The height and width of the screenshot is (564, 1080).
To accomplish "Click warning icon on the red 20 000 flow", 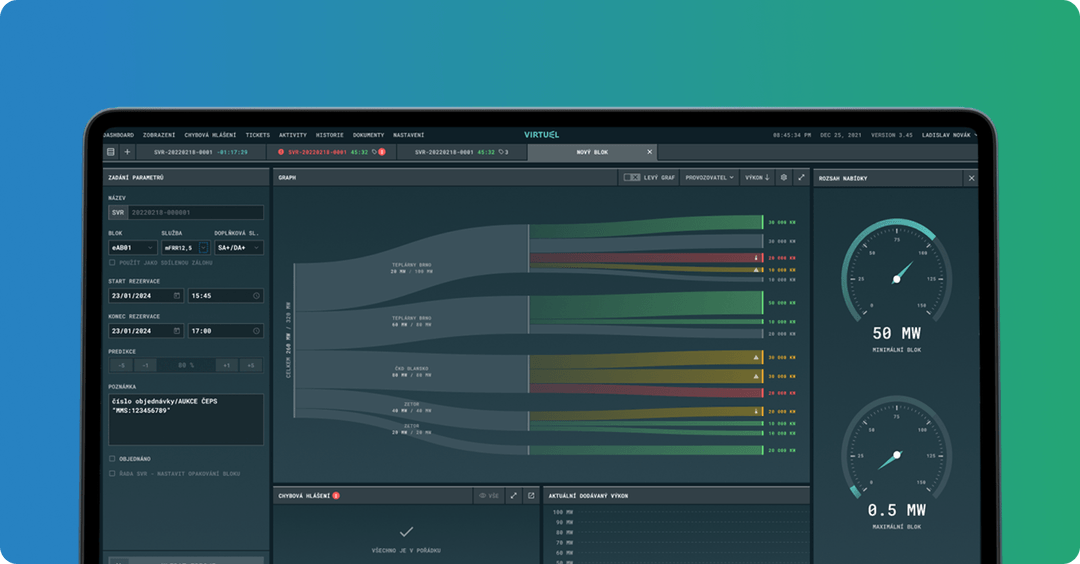I will [756, 258].
